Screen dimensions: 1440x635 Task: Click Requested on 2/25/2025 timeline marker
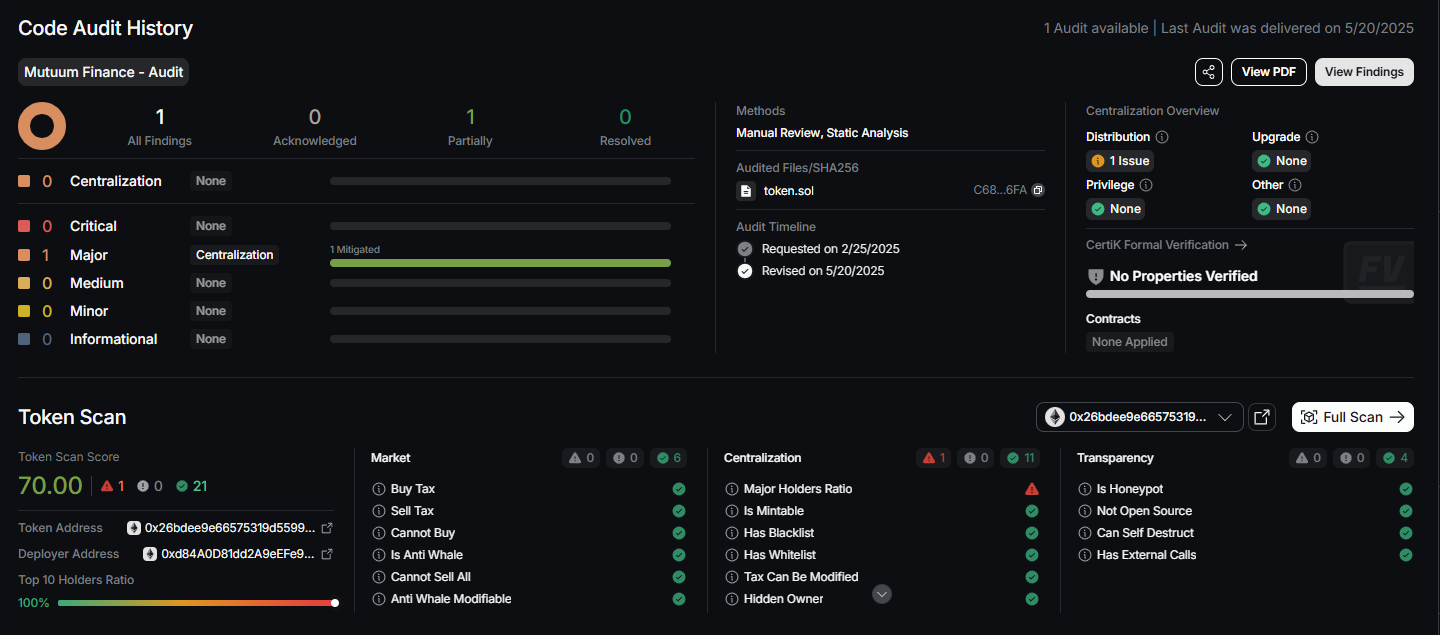745,249
